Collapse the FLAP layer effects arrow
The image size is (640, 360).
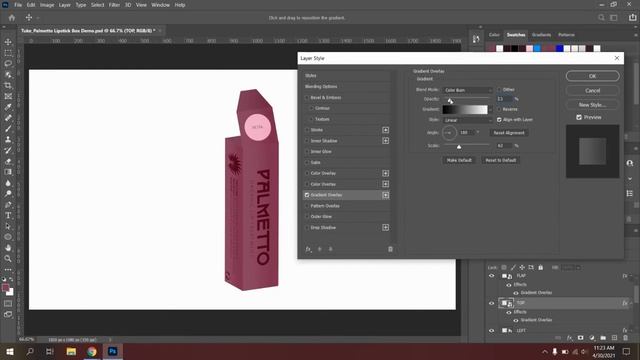point(631,276)
